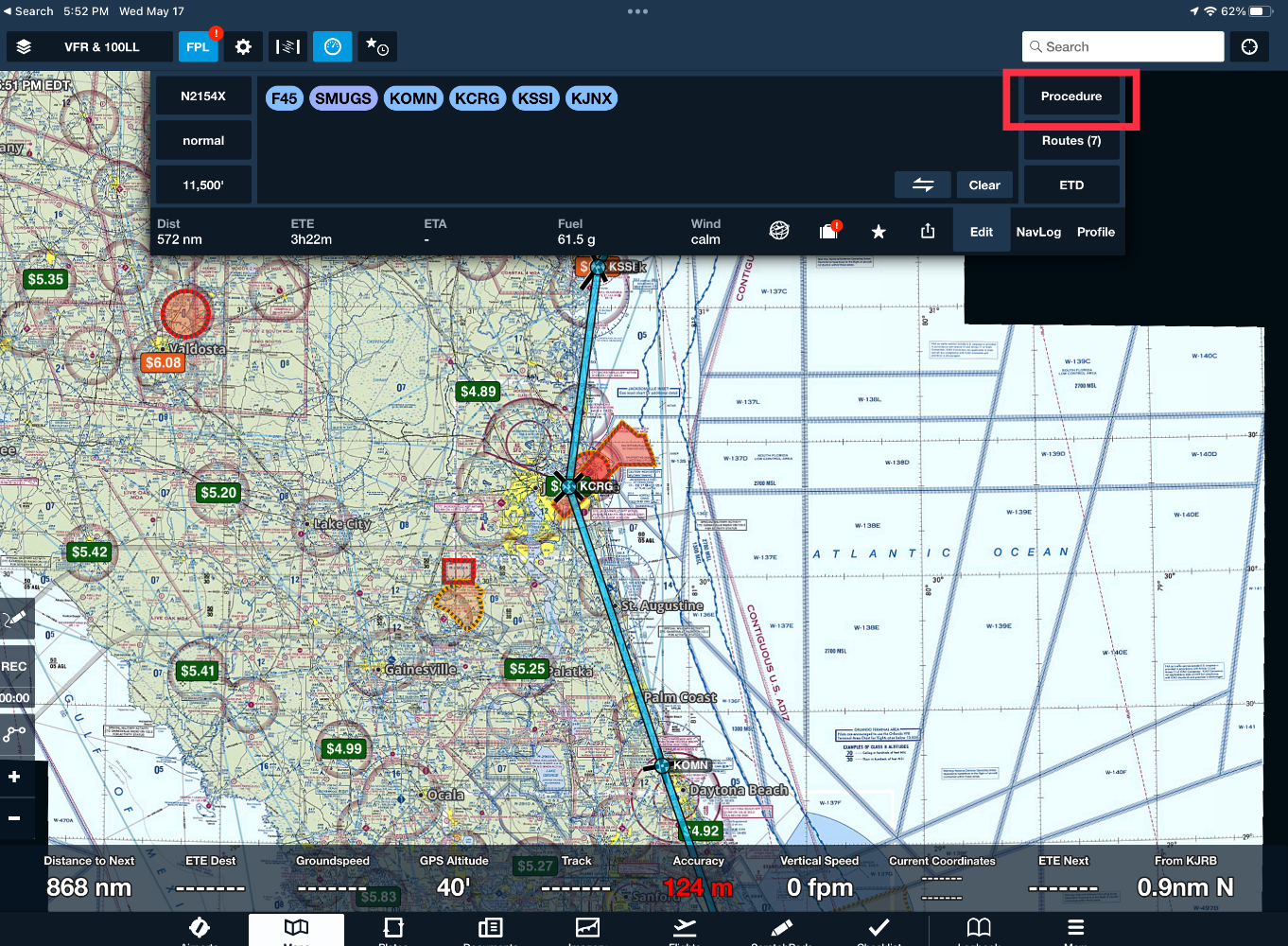Open the globe 3D route preview icon
Viewport: 1288px width, 946px height.
point(779,231)
